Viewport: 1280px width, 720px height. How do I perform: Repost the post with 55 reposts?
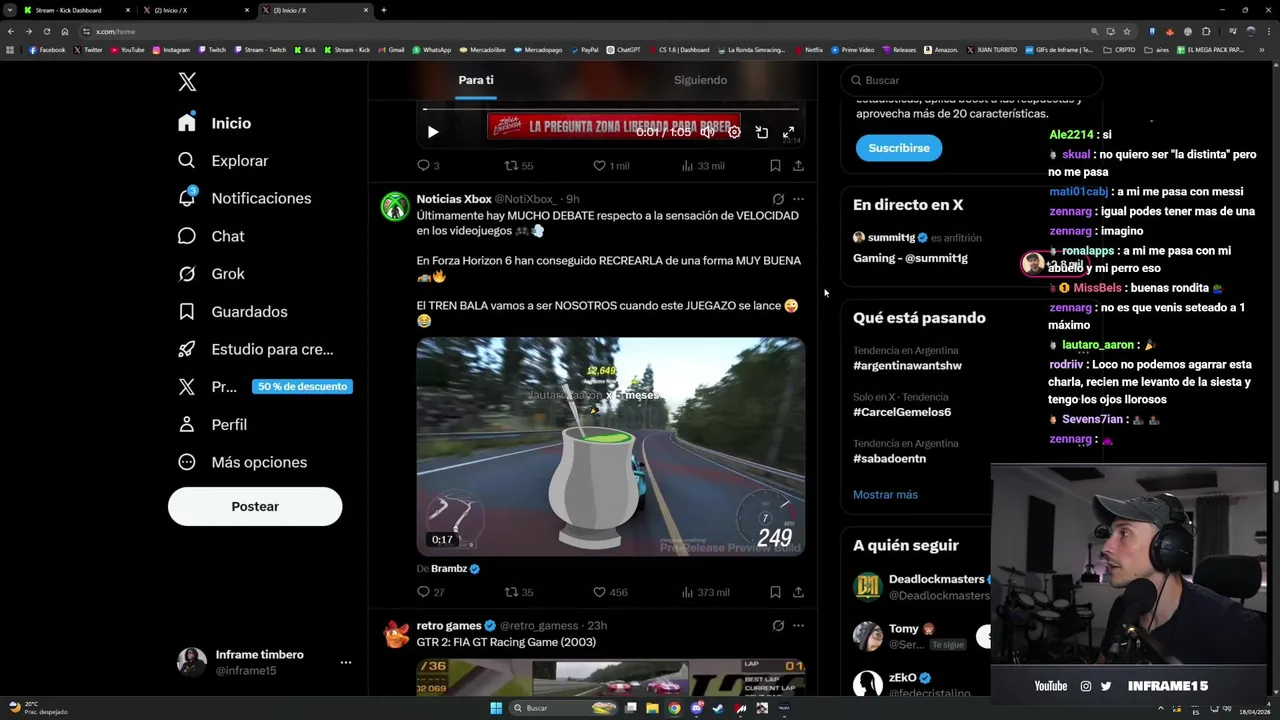tap(518, 166)
